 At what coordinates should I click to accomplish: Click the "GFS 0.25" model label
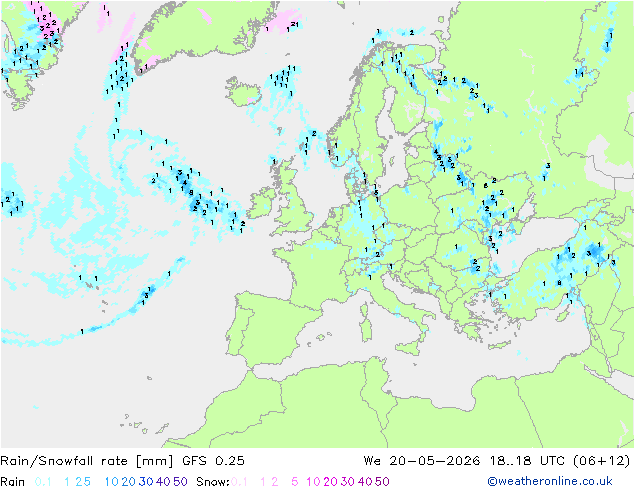click(x=213, y=461)
